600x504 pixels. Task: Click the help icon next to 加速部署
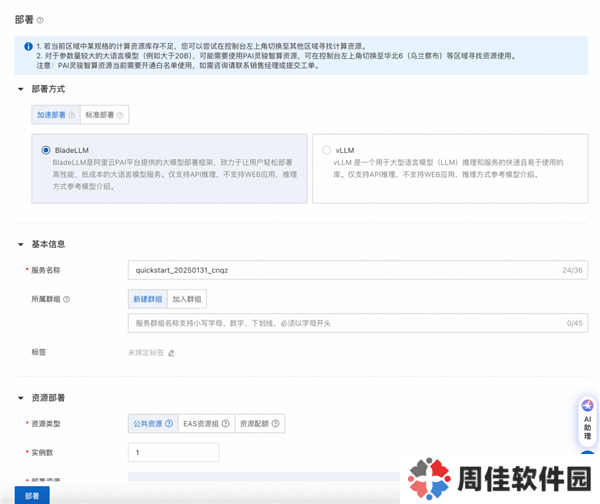(72, 115)
